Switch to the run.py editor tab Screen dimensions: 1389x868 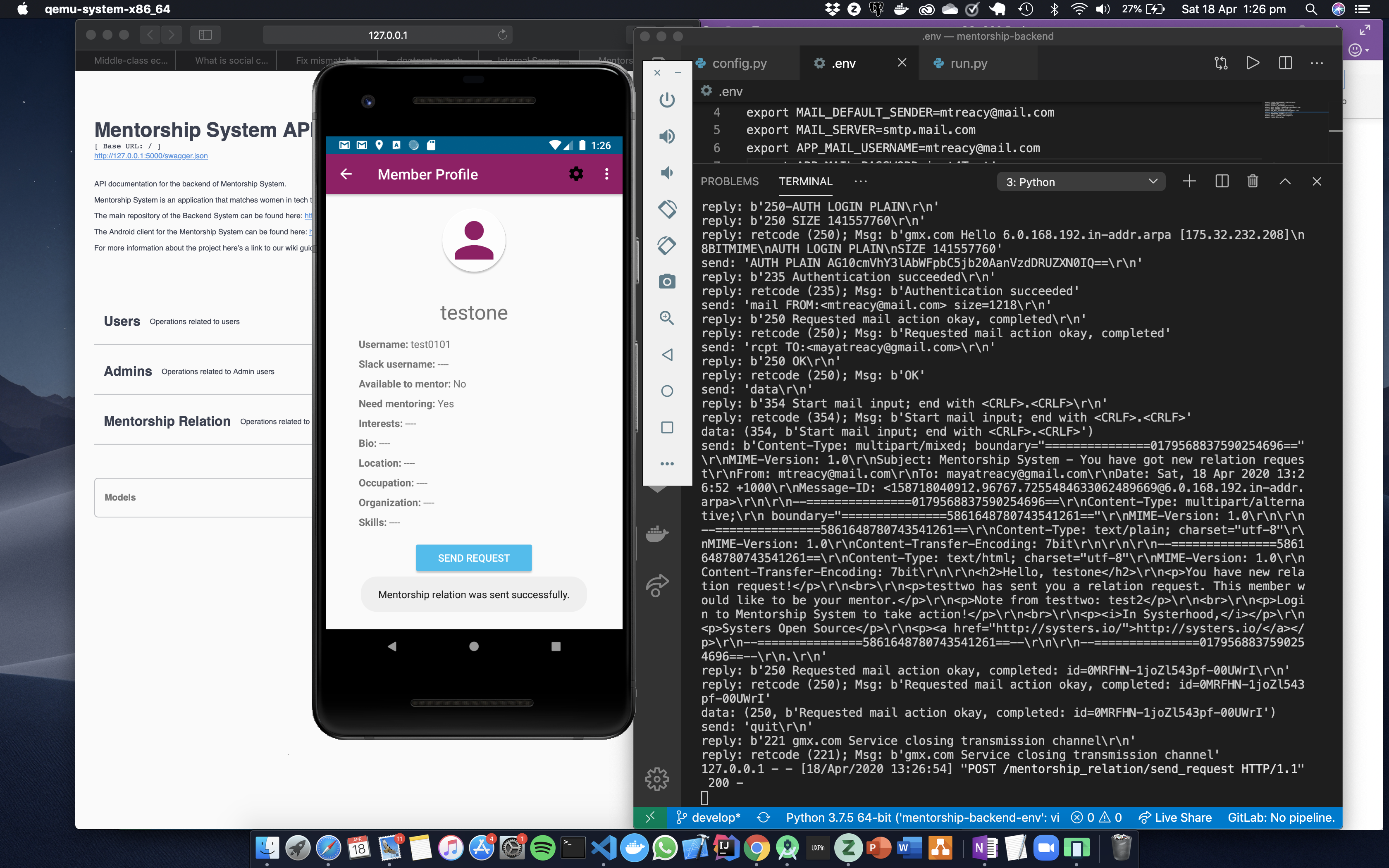point(969,63)
